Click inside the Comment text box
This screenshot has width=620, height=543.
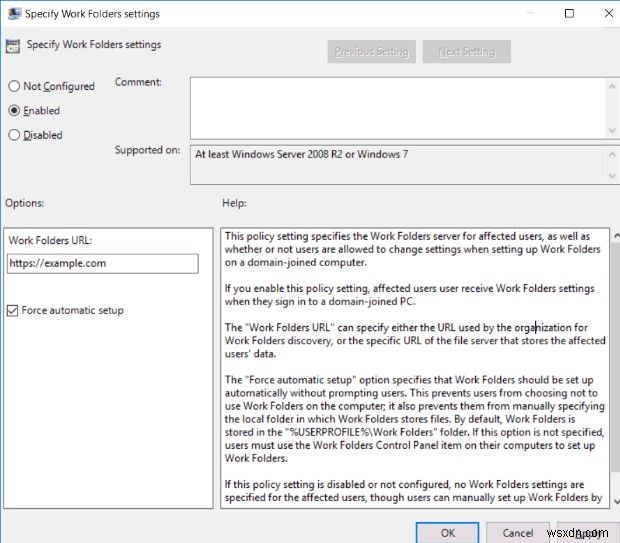(397, 108)
